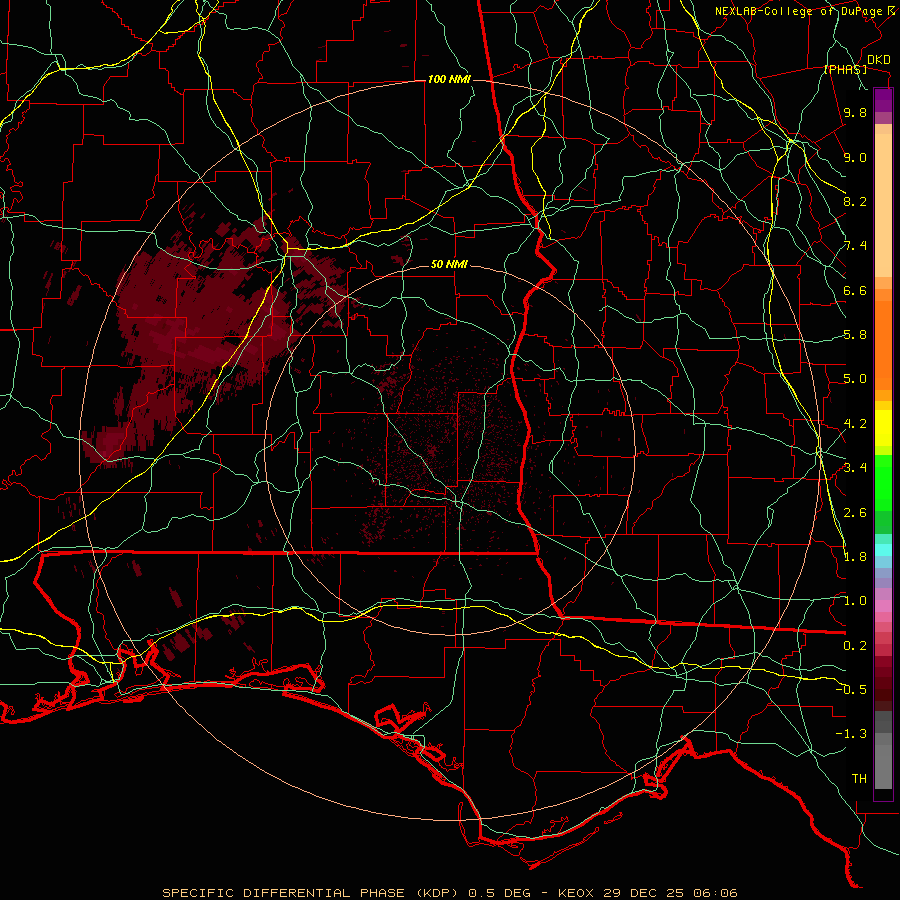Click the bottom SPECIFIC DIFFERENTIAL PHASE caption
Viewport: 900px width, 900px height.
click(449, 893)
